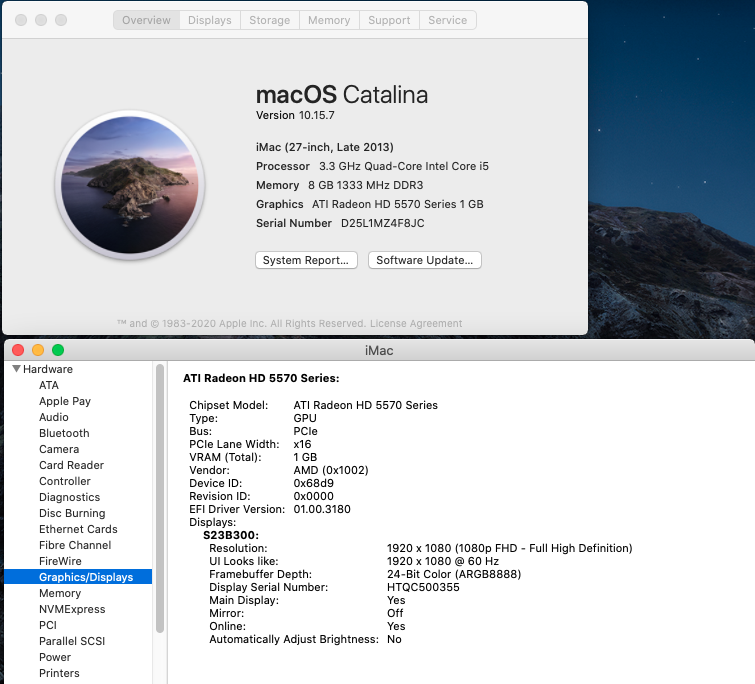Select NVMExpress in the sidebar
The width and height of the screenshot is (755, 684).
[x=72, y=609]
